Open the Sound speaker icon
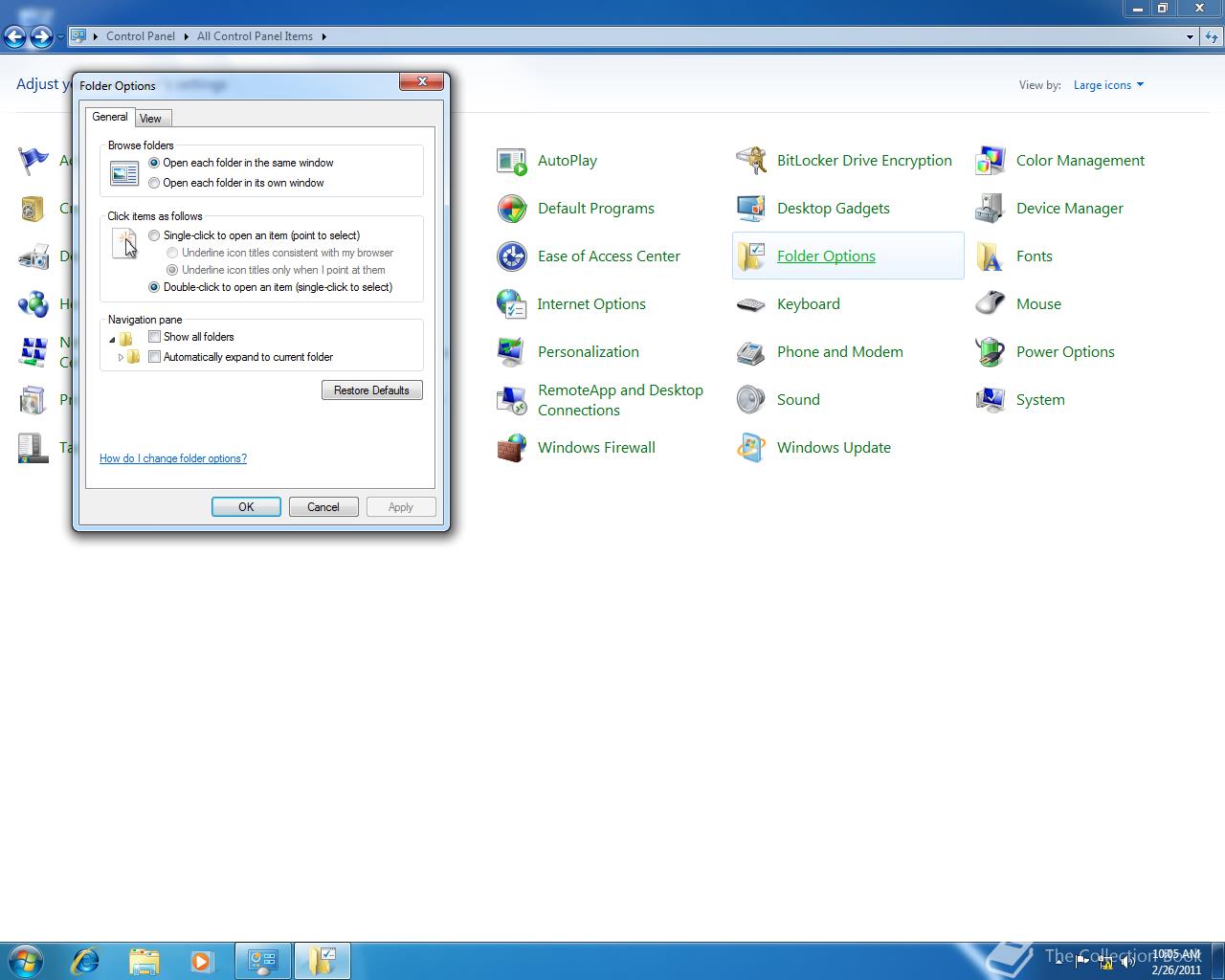Screen dimensions: 1225x980 (751, 400)
